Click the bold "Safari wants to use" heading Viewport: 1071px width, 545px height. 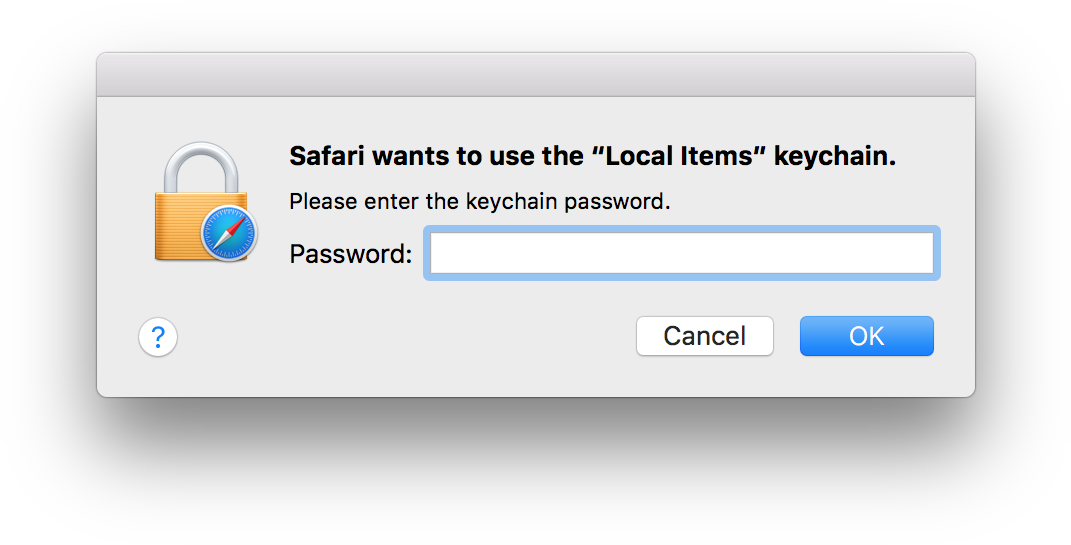(x=592, y=156)
